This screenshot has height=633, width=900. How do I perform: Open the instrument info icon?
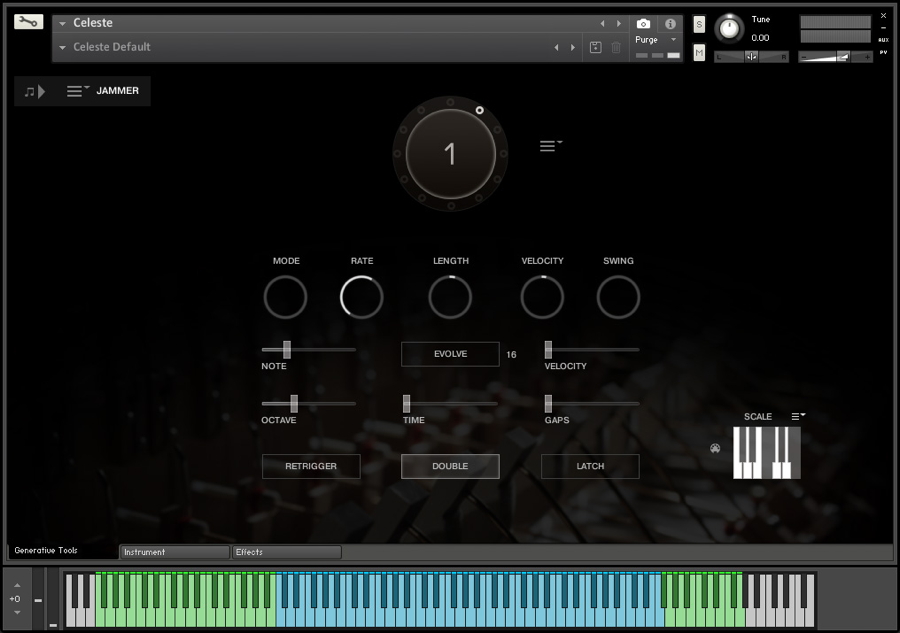[x=670, y=23]
